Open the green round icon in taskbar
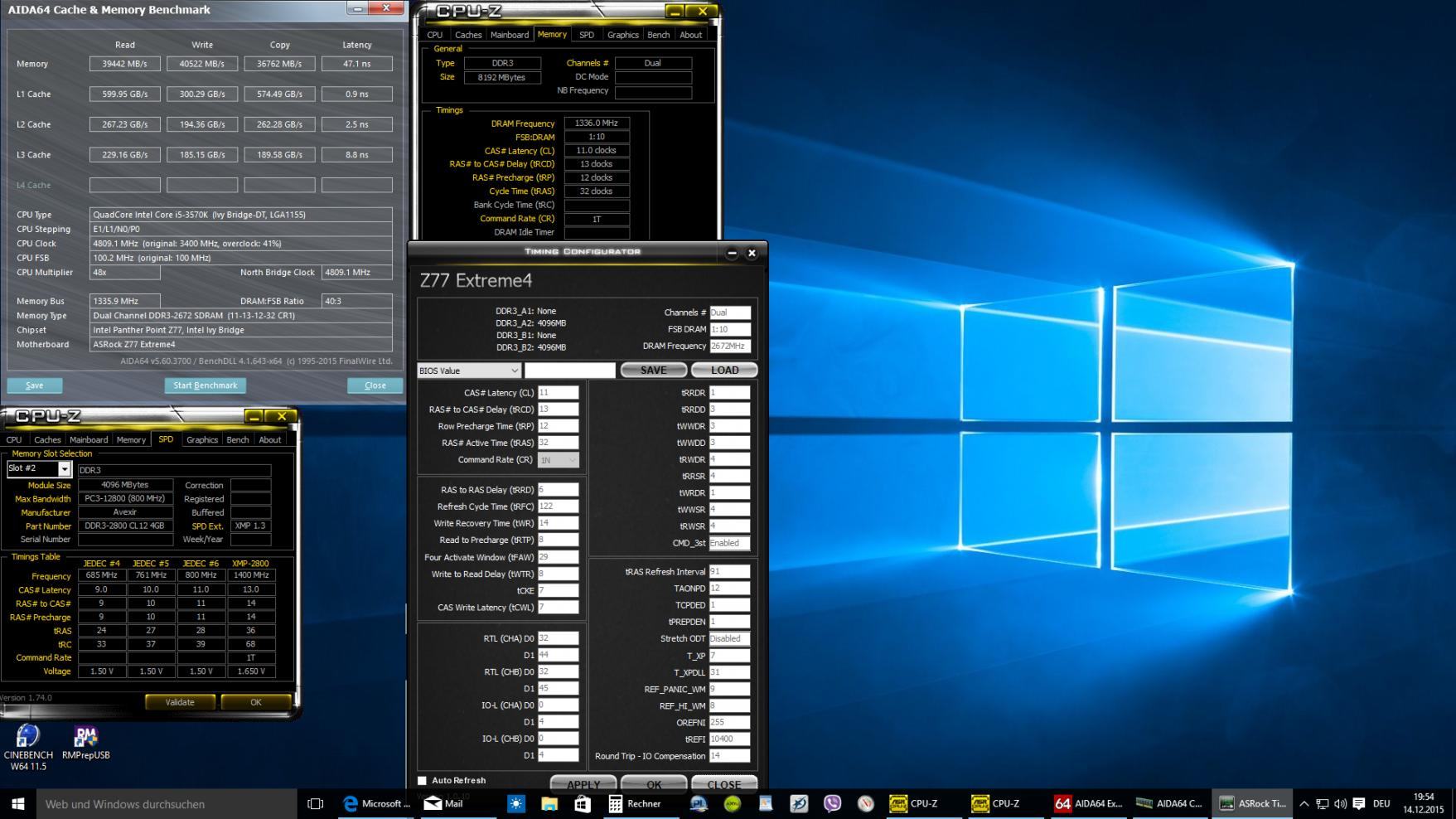Image resolution: width=1456 pixels, height=819 pixels. click(733, 803)
